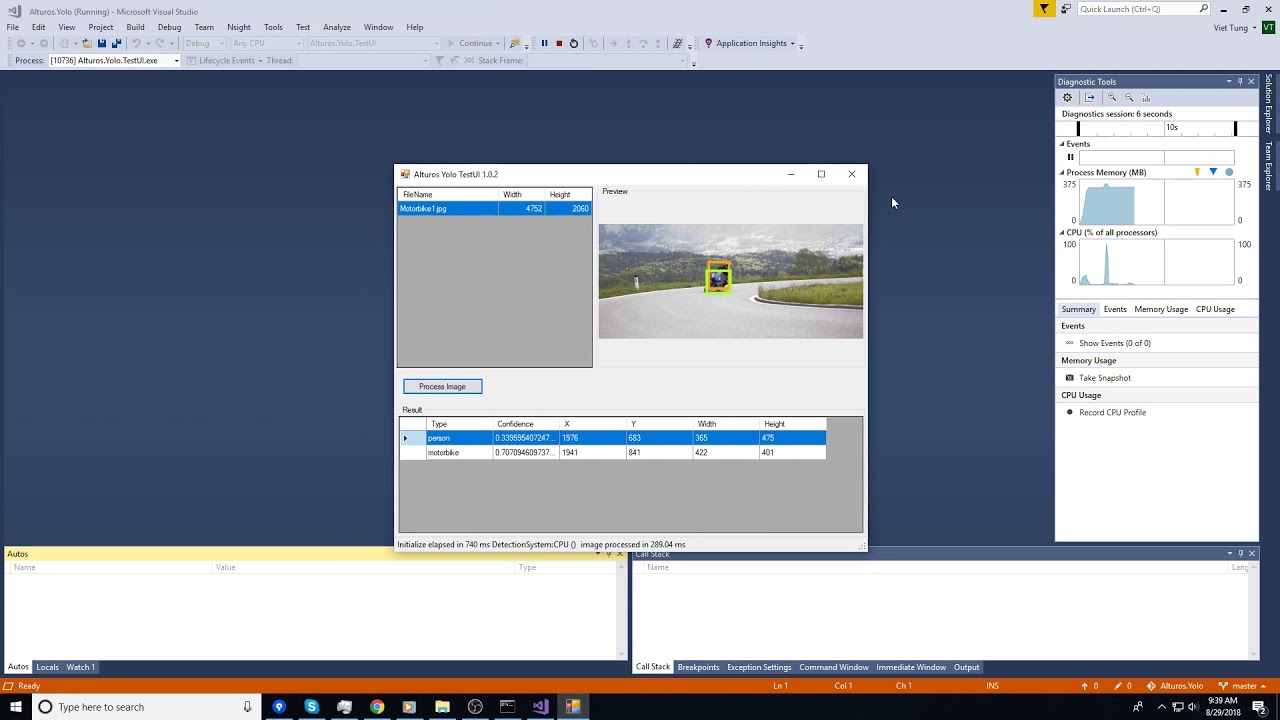Select the motorbike result row

tap(613, 452)
